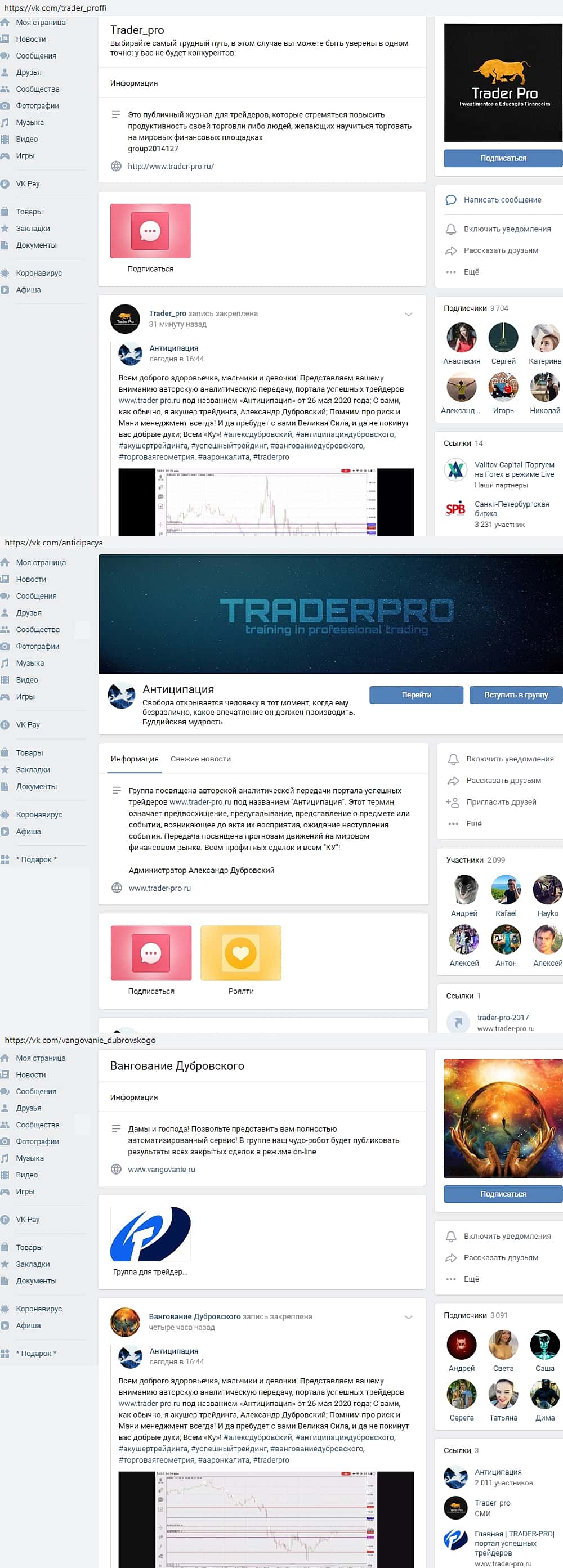Click the speech bubble icon beside Написать сообщение
Image resolution: width=563 pixels, height=1568 pixels.
coord(451,200)
